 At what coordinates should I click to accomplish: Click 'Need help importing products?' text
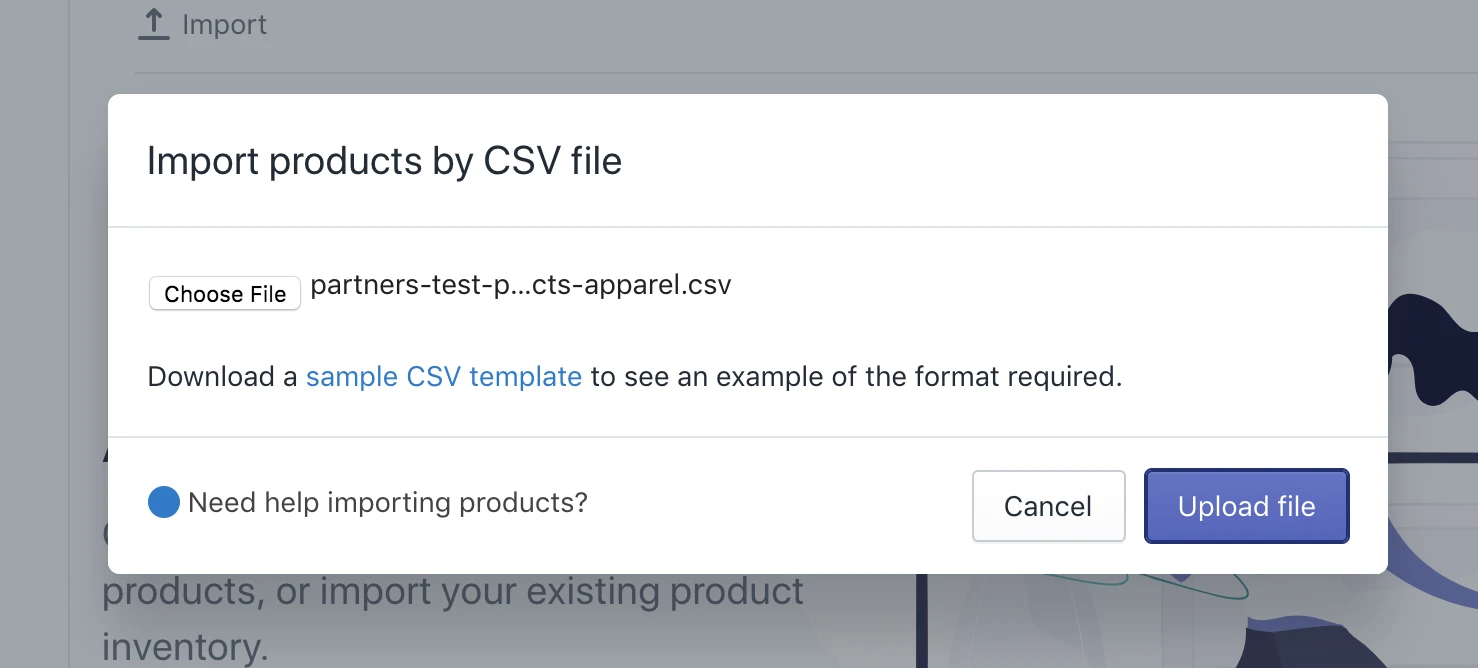(x=387, y=502)
